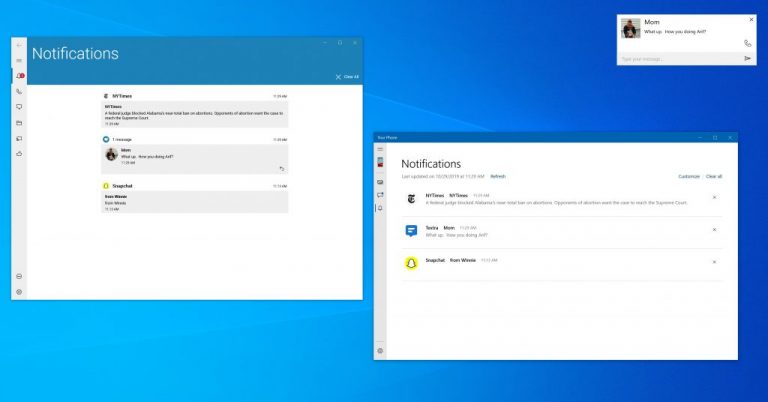
Task: Open the folder icon in the left window sidebar
Action: (x=19, y=123)
